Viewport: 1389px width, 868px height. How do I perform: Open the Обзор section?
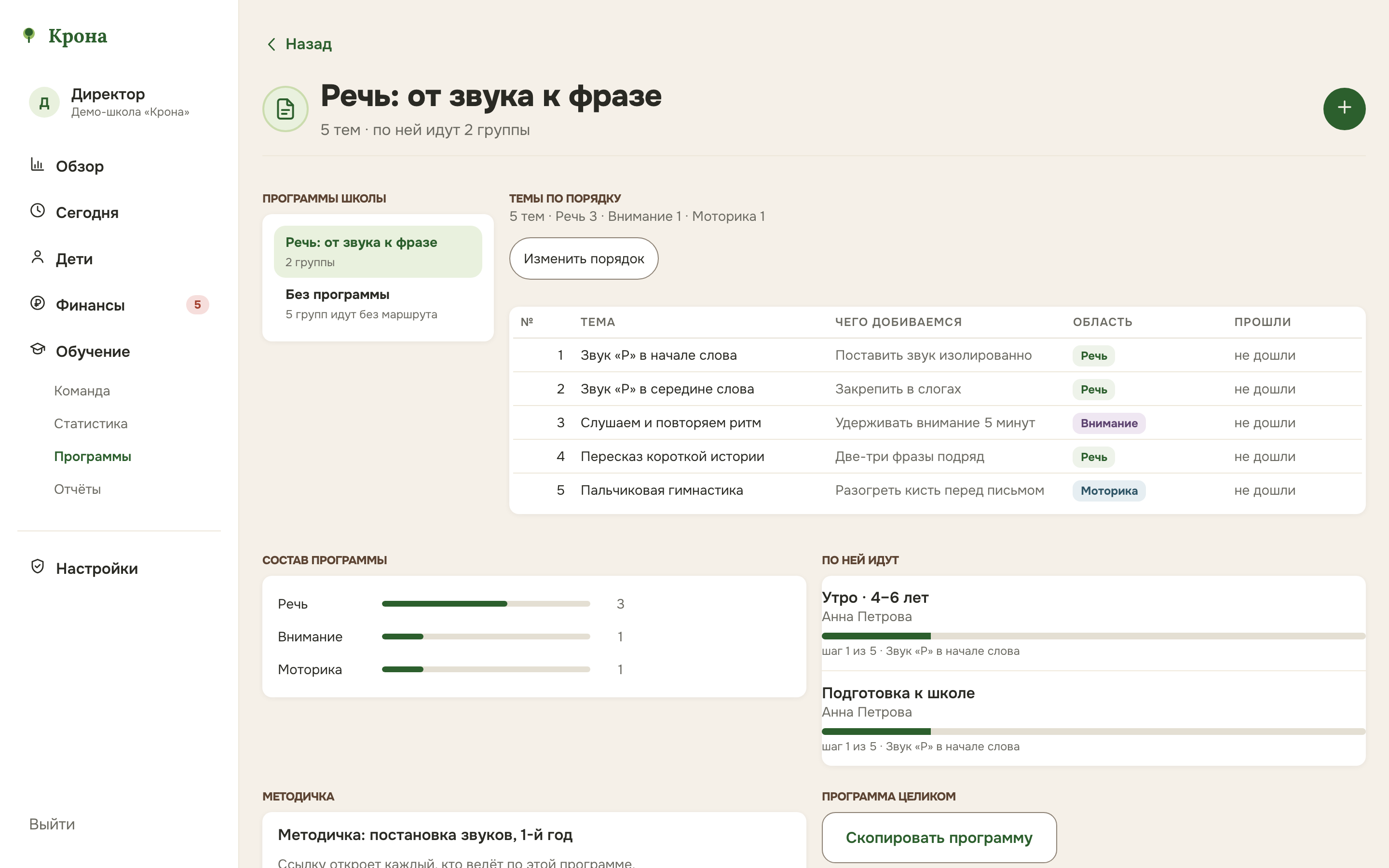[119, 166]
